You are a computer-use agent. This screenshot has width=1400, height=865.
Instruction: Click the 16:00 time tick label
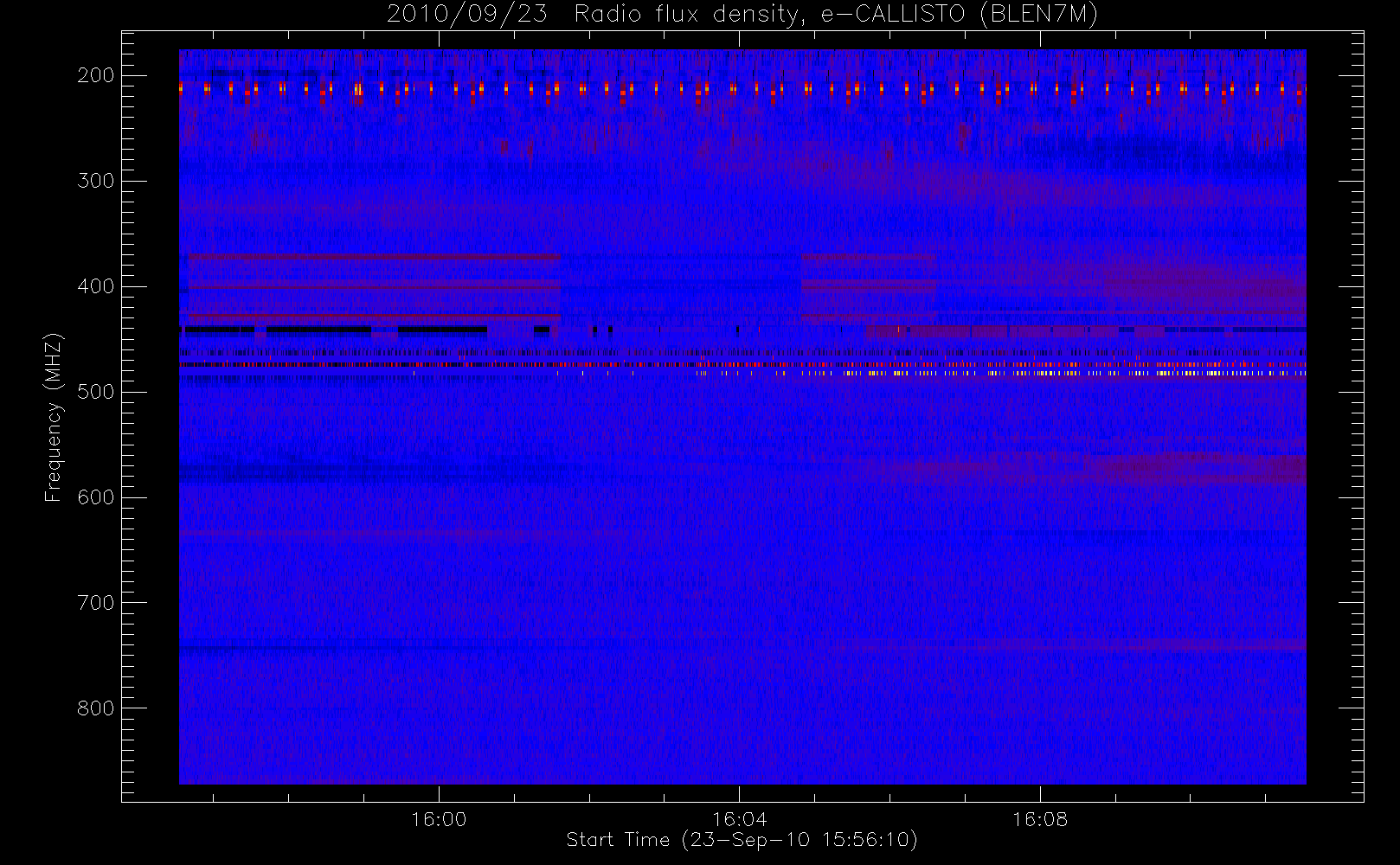(439, 819)
